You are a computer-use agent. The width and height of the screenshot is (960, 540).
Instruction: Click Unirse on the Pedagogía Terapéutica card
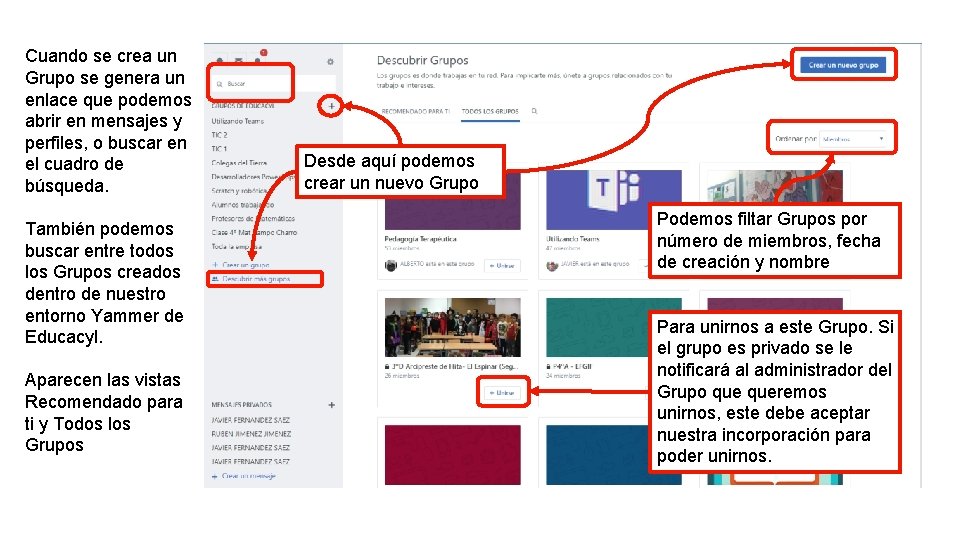pyautogui.click(x=502, y=266)
